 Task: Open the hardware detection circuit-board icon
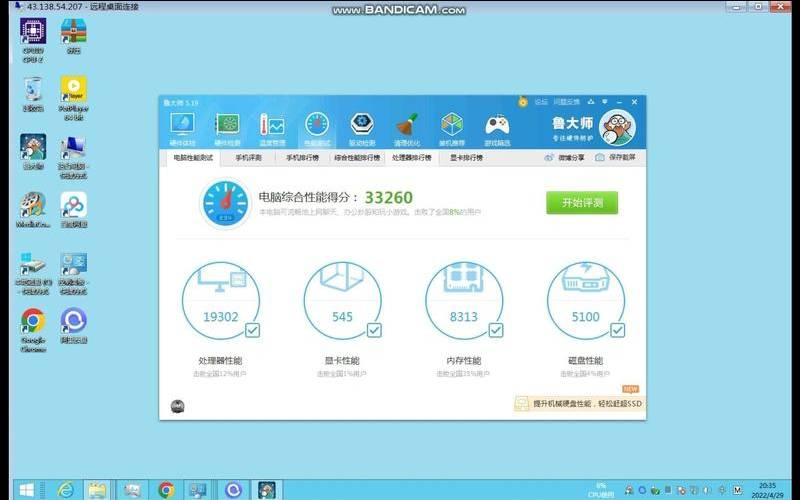(228, 124)
